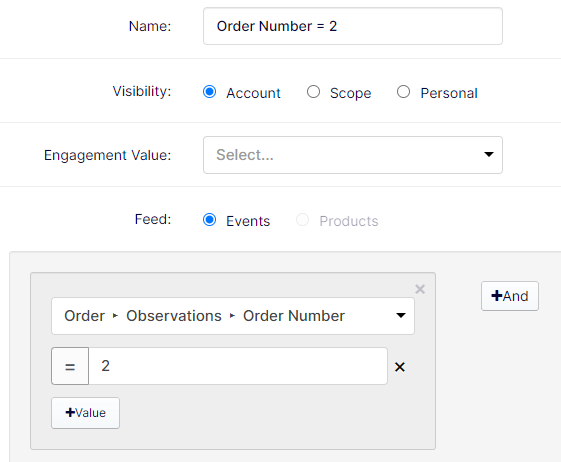
Task: Click the caret arrow of Engagement Value
Action: click(489, 154)
